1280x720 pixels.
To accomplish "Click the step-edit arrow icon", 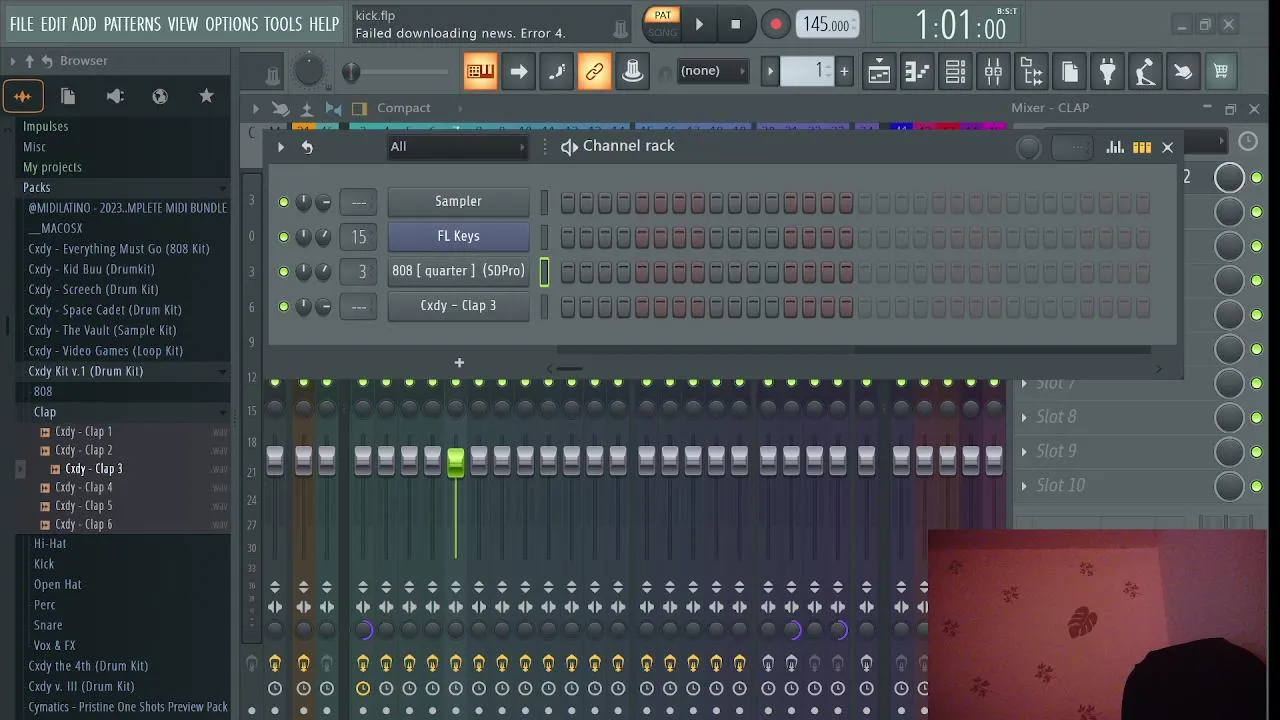I will [x=518, y=71].
